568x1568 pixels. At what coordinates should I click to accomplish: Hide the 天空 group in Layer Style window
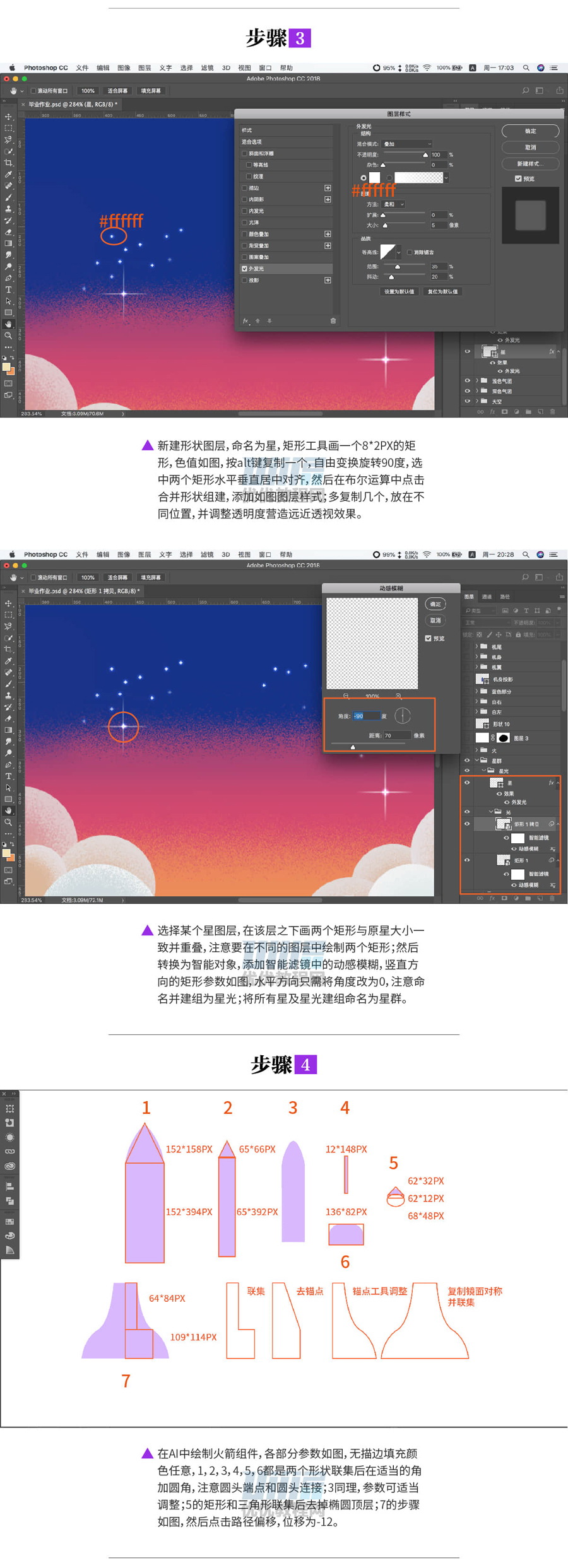[x=467, y=401]
